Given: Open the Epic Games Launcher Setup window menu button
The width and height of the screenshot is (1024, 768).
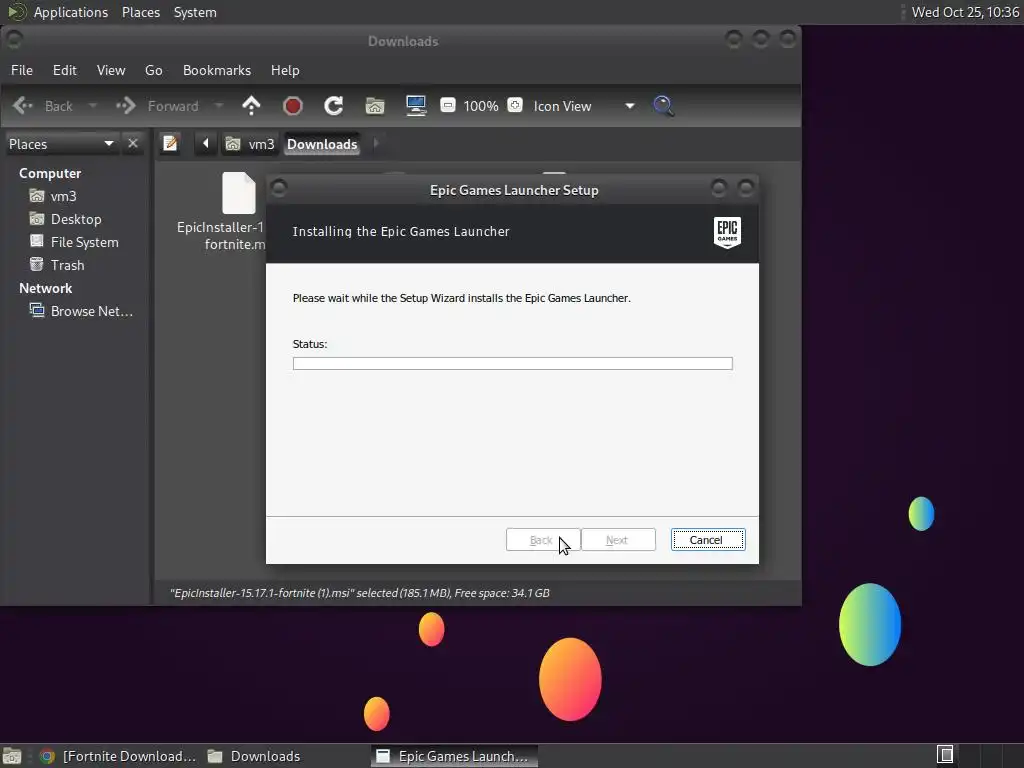Looking at the screenshot, I should click(279, 189).
